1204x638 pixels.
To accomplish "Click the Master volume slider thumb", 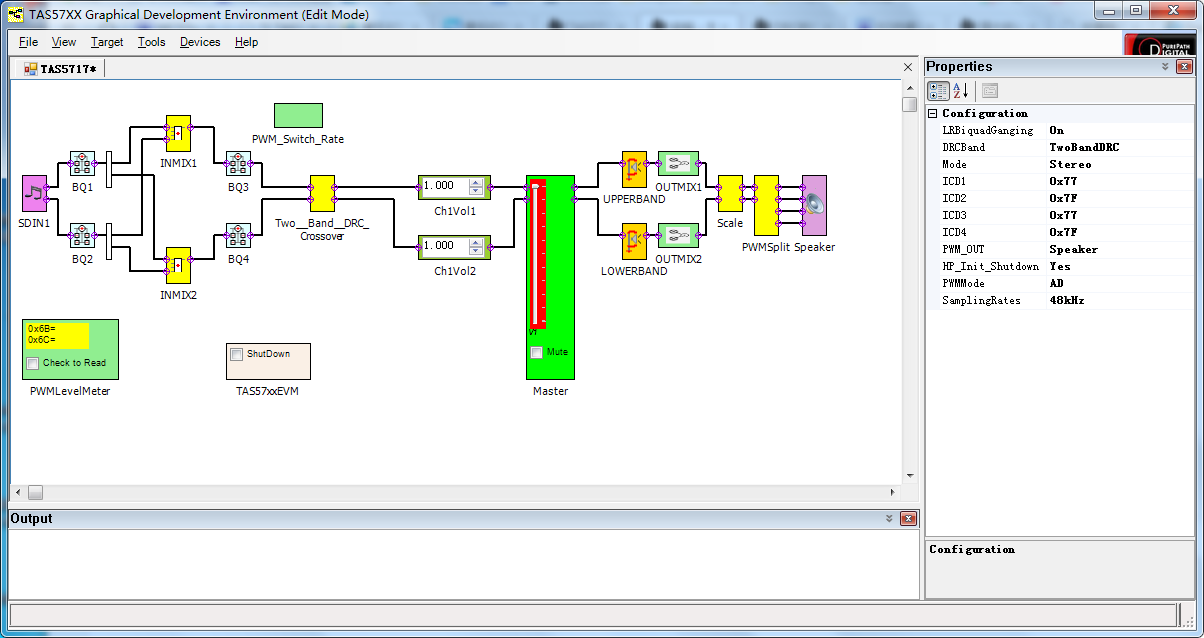I will click(536, 186).
